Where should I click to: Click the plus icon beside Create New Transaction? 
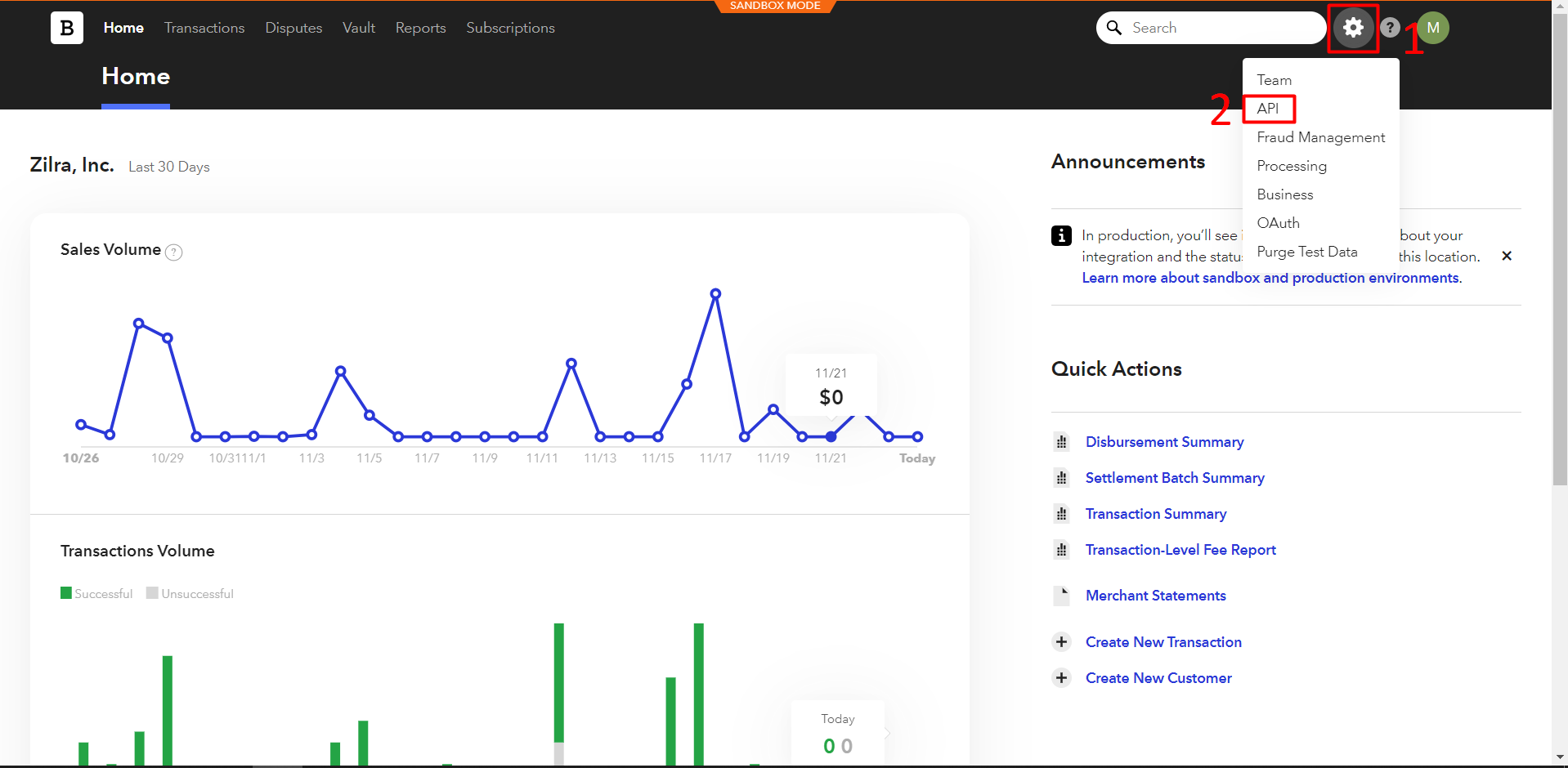click(1061, 642)
